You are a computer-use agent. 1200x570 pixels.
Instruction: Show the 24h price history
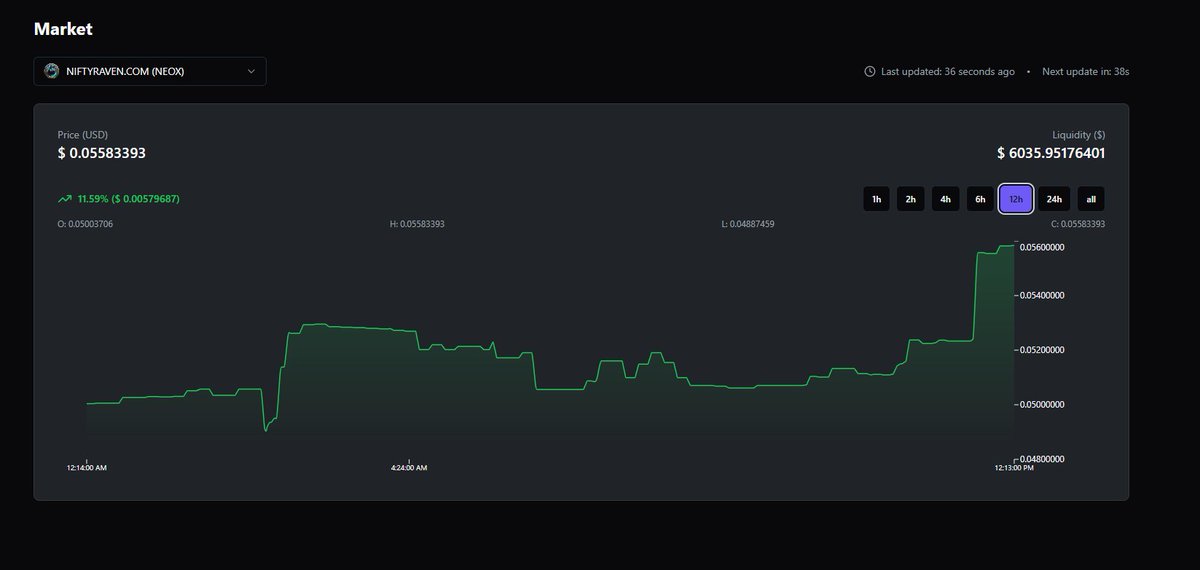1054,199
